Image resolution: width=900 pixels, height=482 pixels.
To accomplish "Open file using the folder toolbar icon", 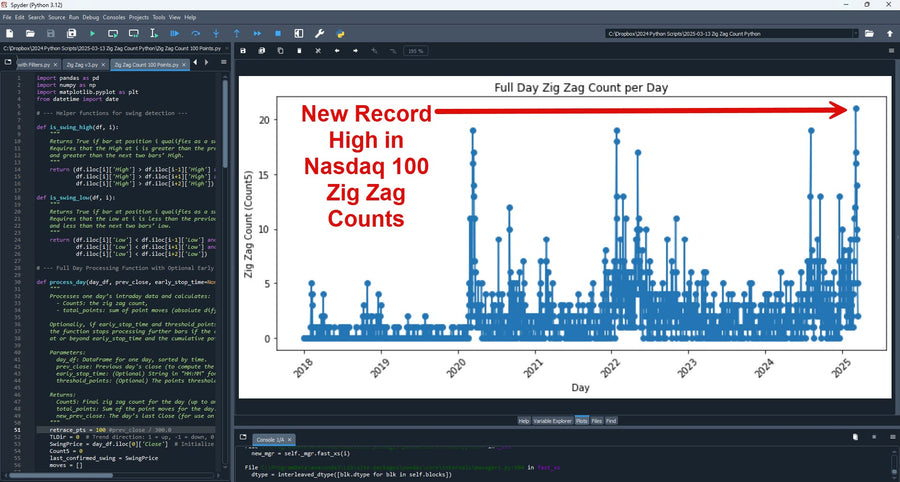I will pyautogui.click(x=30, y=34).
